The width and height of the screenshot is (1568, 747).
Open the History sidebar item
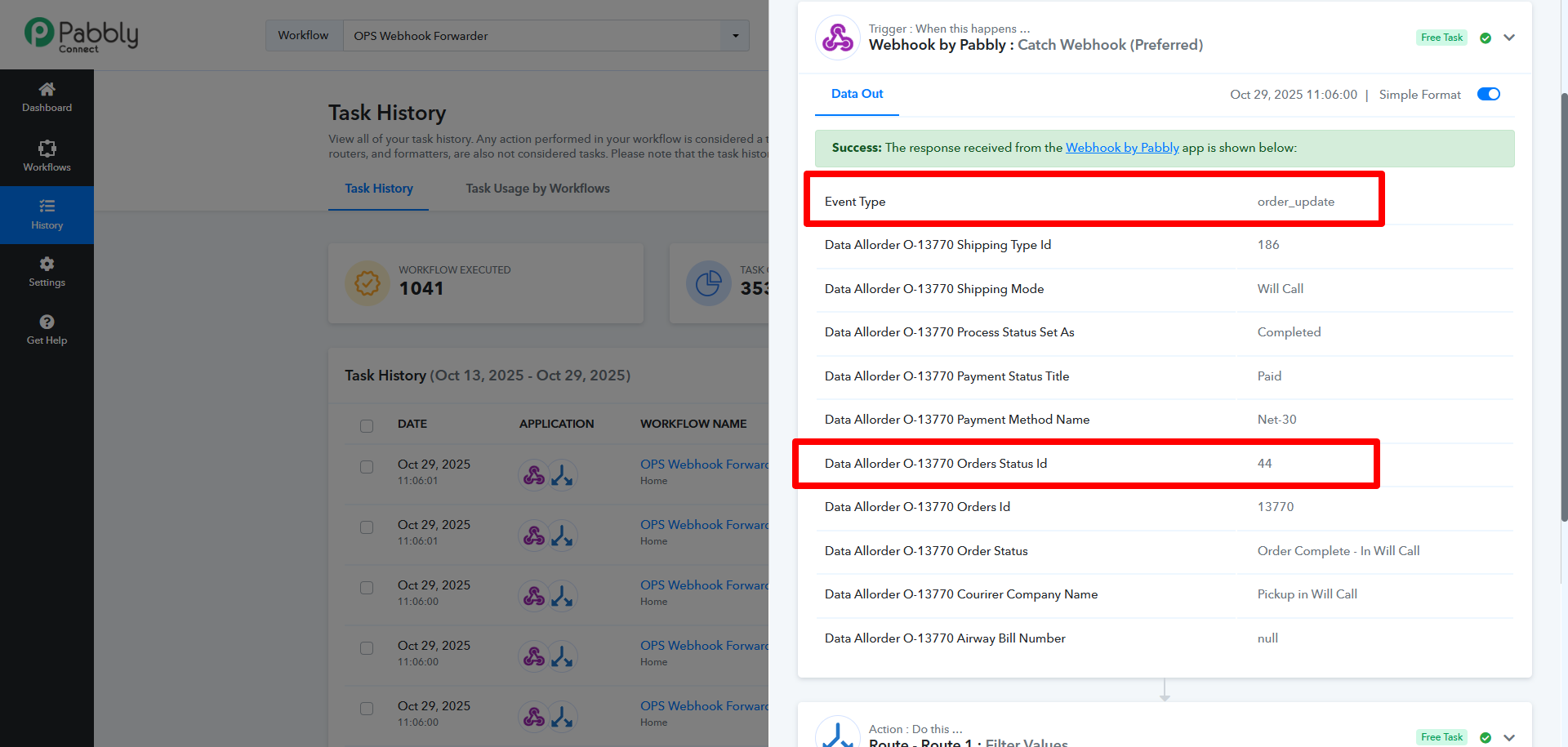[x=47, y=214]
